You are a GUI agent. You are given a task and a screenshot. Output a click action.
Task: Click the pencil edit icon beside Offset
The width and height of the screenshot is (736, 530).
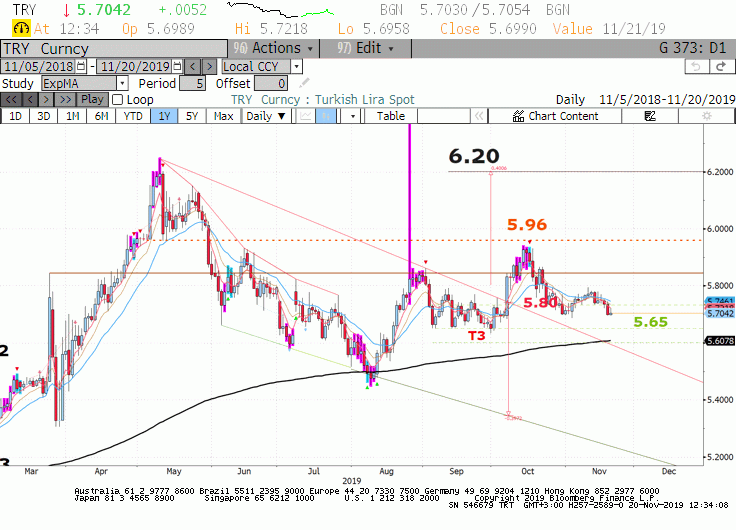click(x=304, y=83)
